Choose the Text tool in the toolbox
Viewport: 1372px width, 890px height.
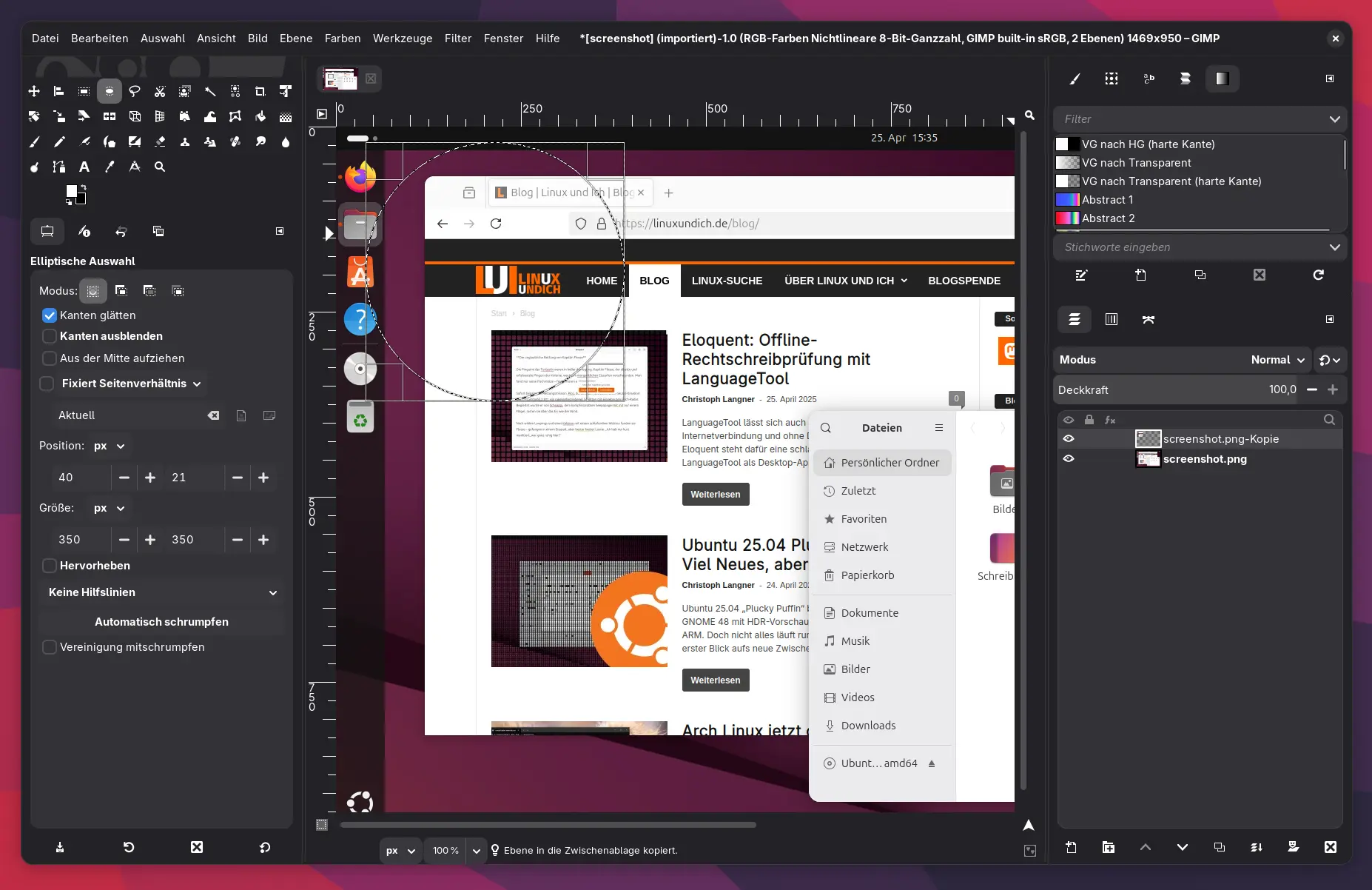pos(84,167)
